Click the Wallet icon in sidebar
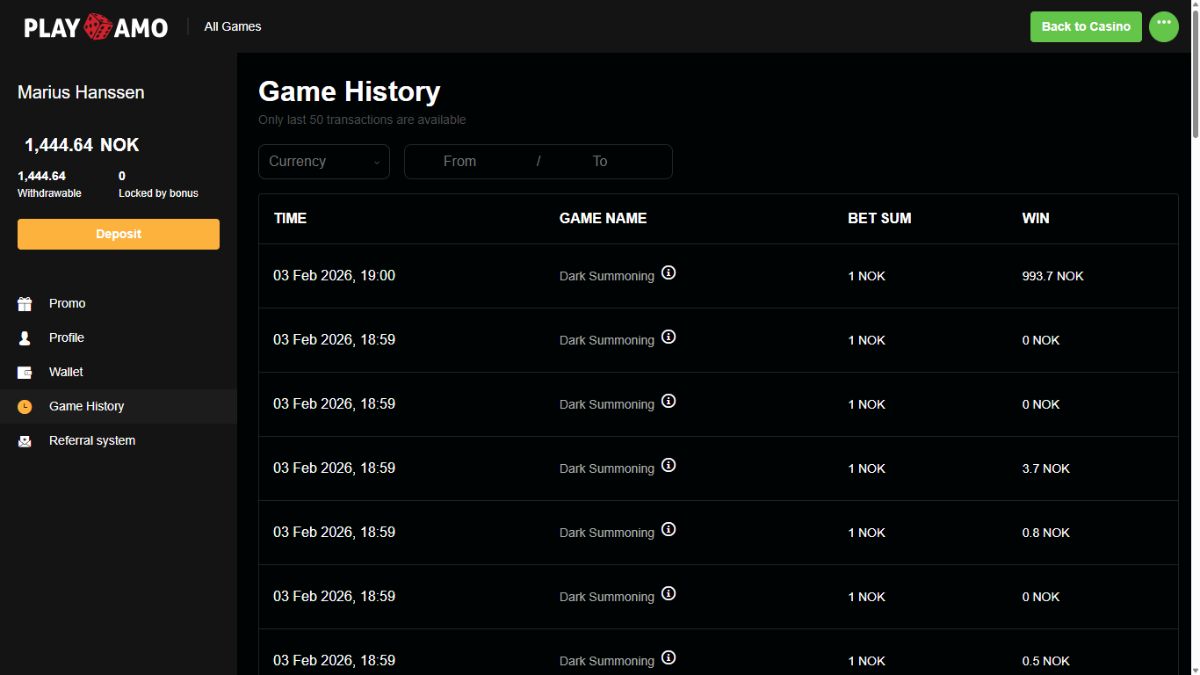 pyautogui.click(x=25, y=372)
